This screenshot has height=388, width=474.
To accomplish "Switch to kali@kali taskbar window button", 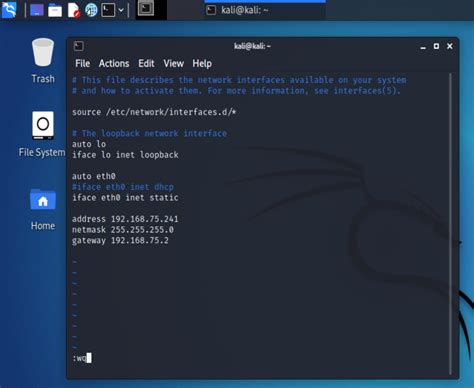I will (x=265, y=10).
